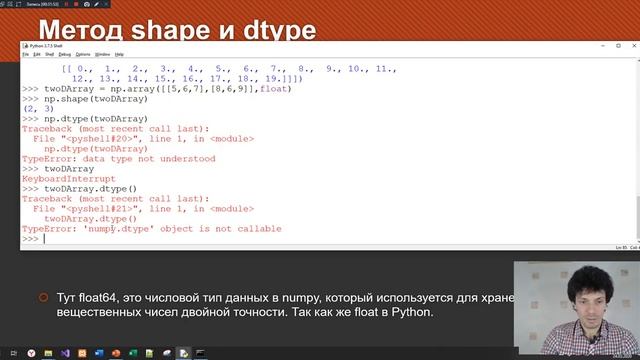Stop the screen recording with red square
The height and width of the screenshot is (360, 640).
[76, 4]
